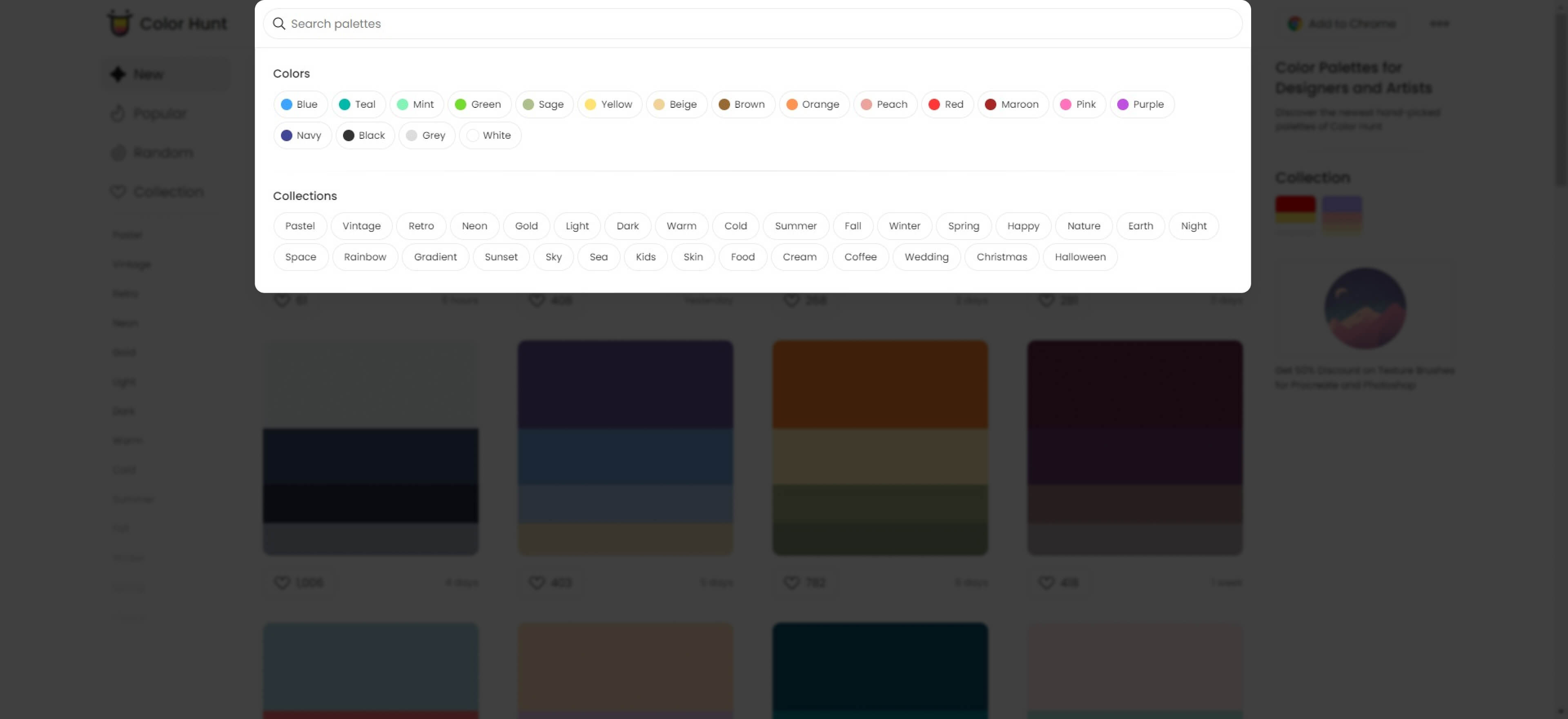The height and width of the screenshot is (719, 1568).
Task: Open Popular in the left sidebar
Action: (160, 114)
